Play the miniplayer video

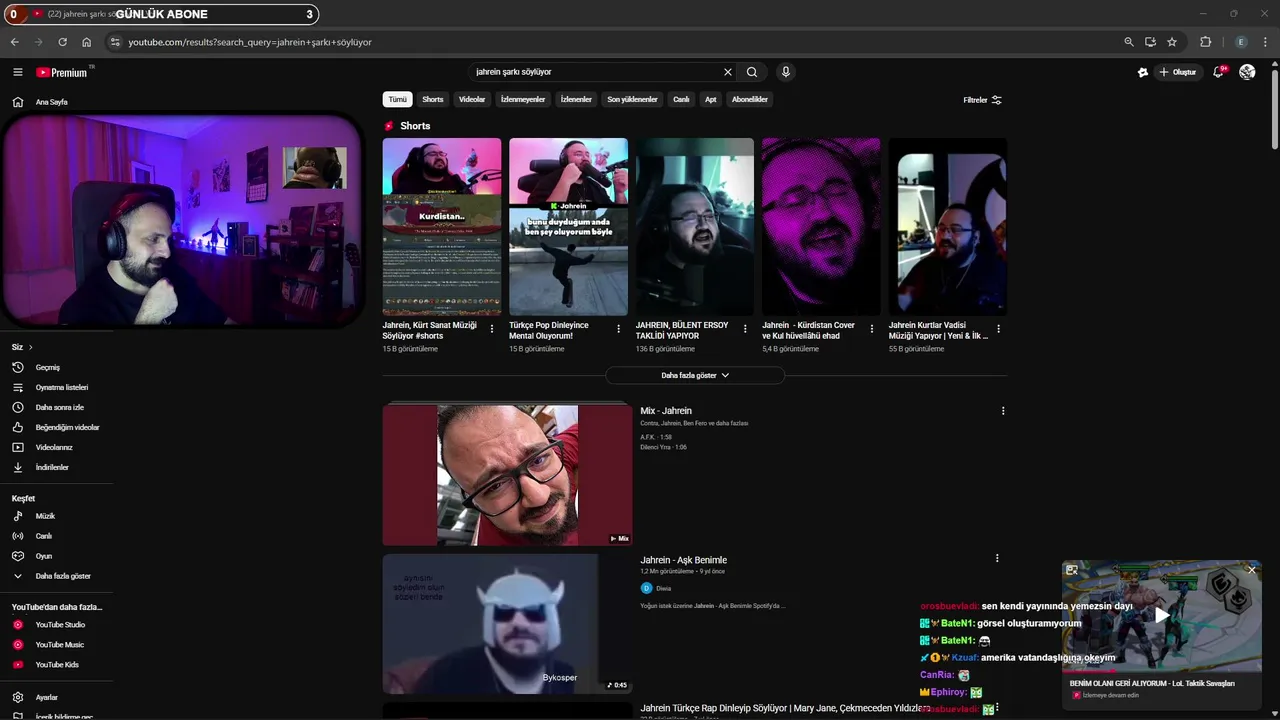[1162, 616]
